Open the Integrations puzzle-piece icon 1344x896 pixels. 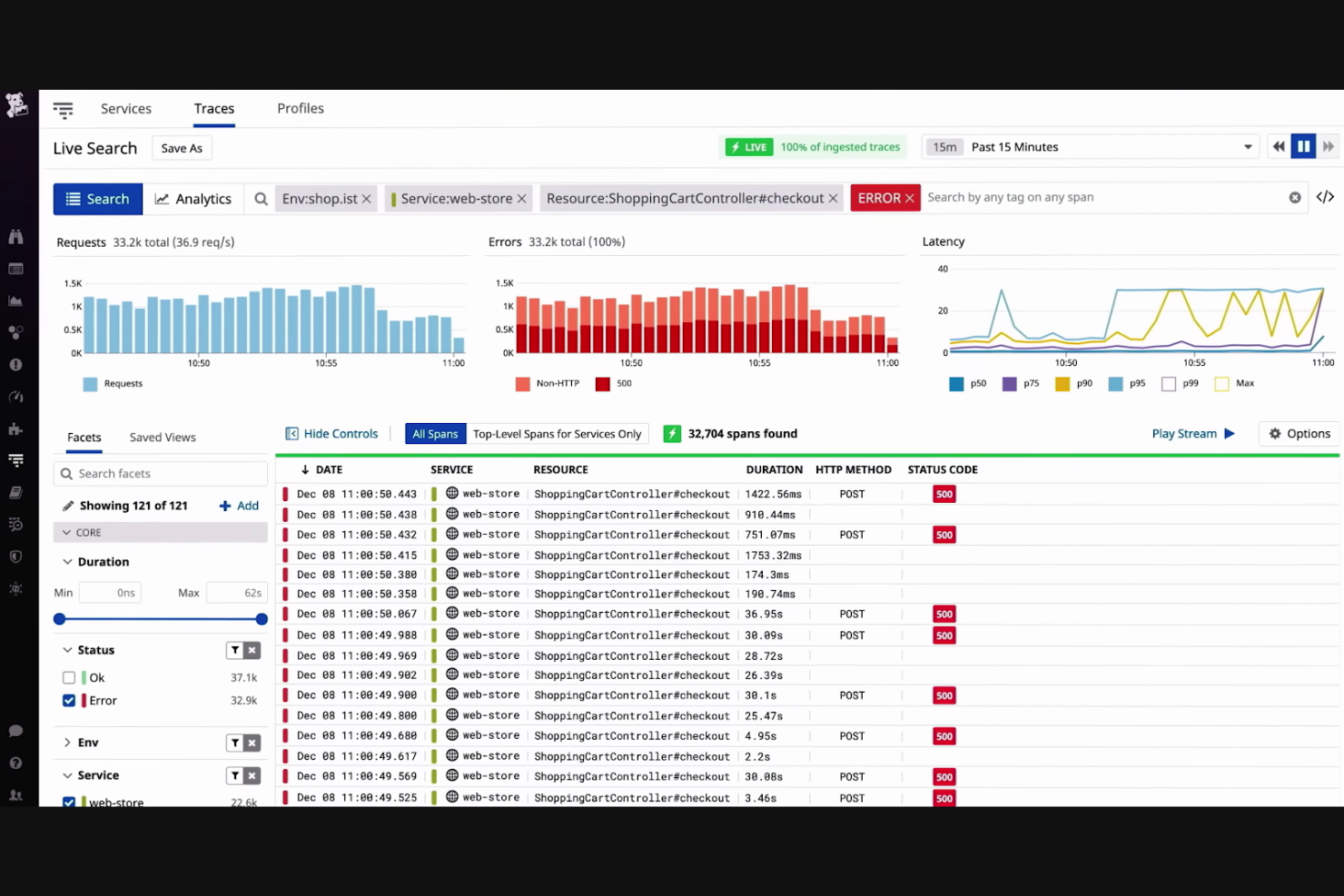coord(16,428)
